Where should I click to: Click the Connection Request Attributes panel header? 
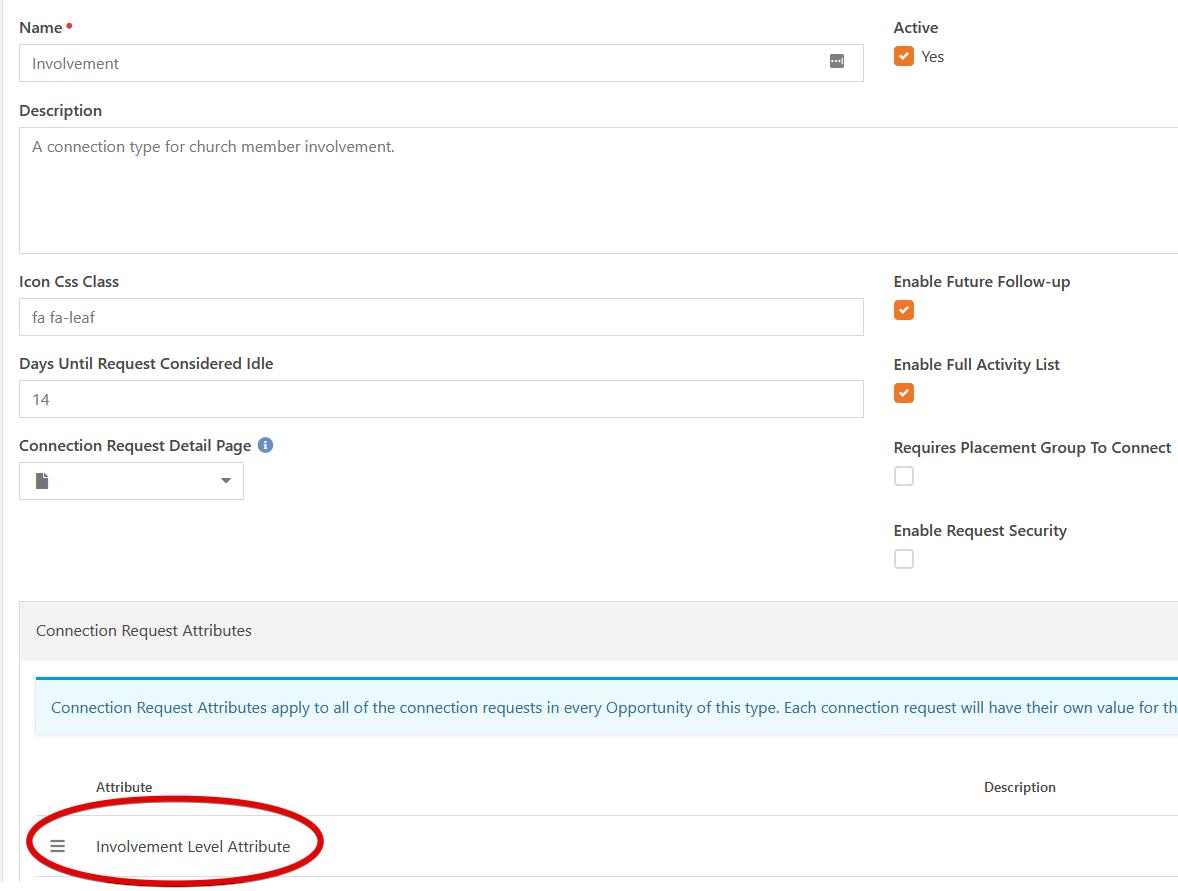click(x=599, y=631)
